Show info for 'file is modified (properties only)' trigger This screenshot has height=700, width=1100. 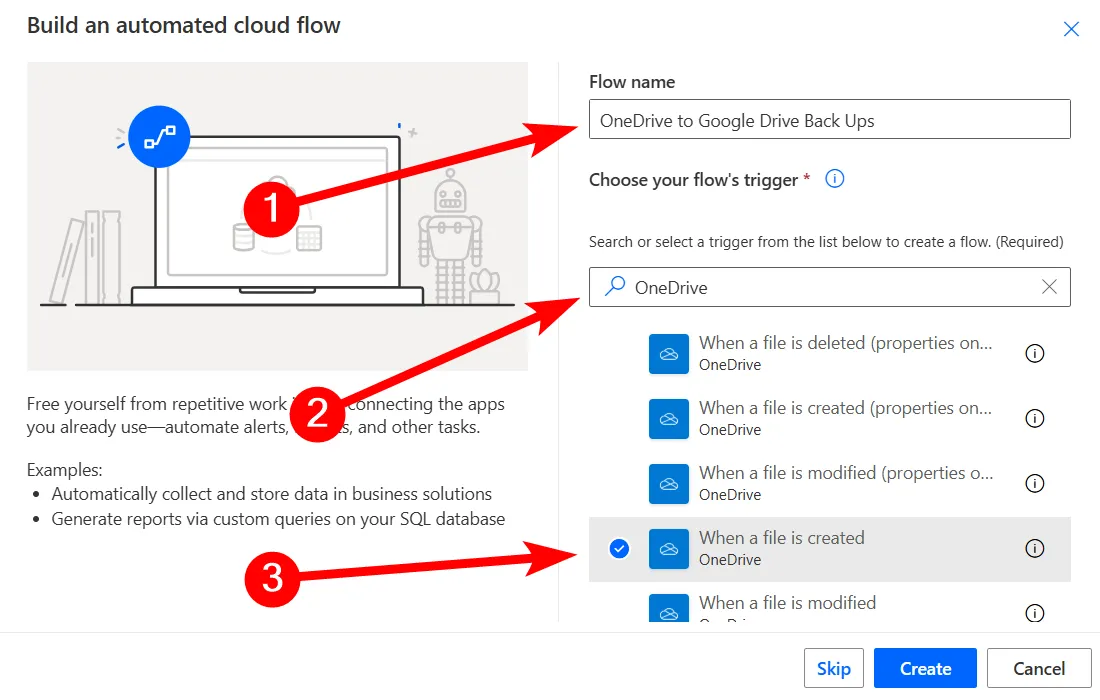1035,483
